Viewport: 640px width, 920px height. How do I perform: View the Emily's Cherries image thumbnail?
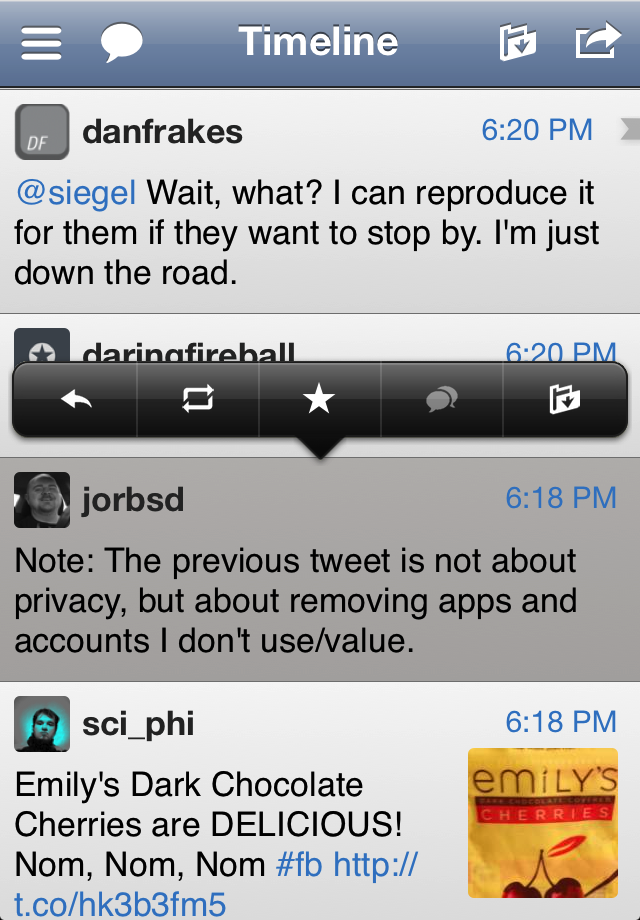[542, 822]
